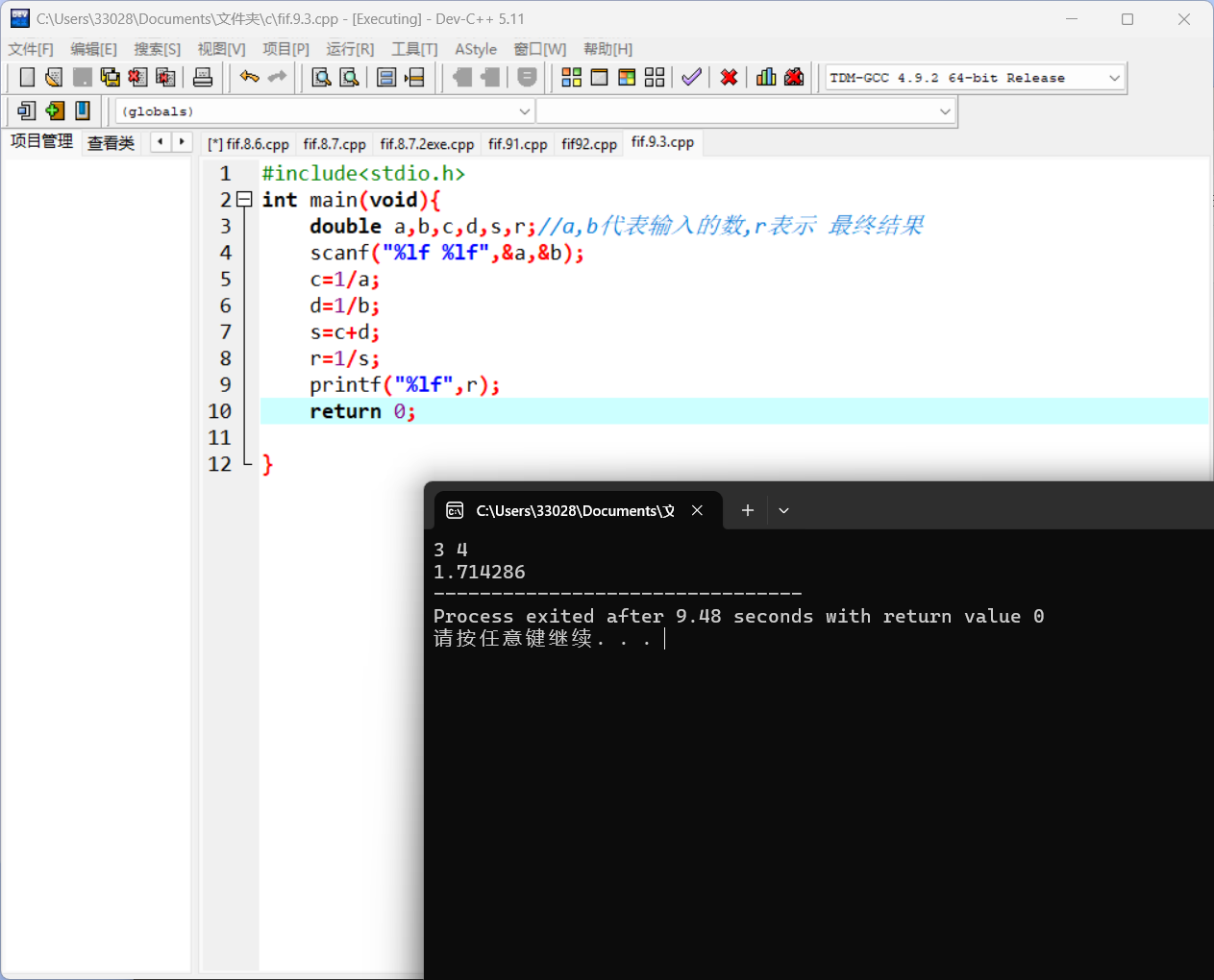Open the 搜索[S] menu
Image resolution: width=1214 pixels, height=980 pixels.
tap(157, 49)
